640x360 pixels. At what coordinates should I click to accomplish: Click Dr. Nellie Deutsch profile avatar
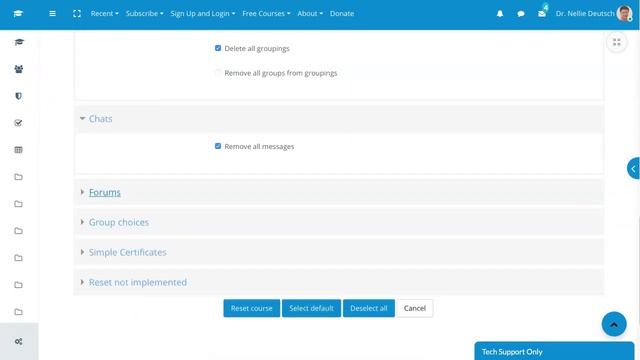[624, 13]
